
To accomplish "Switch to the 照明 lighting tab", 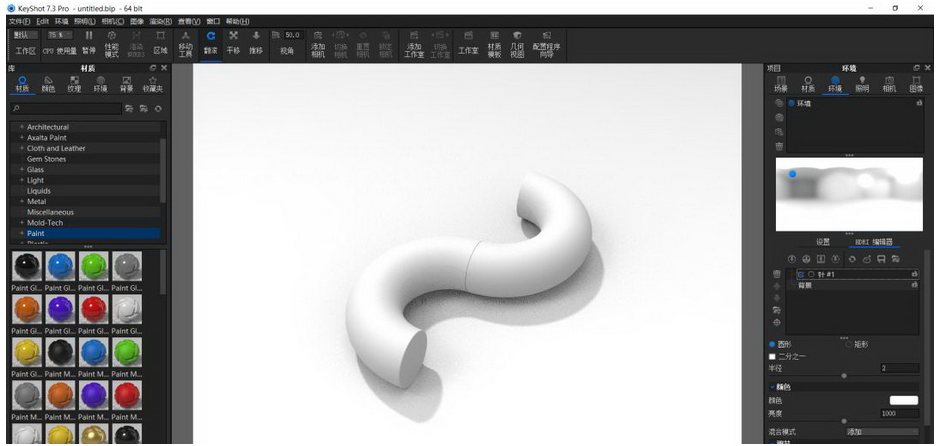I will 862,84.
